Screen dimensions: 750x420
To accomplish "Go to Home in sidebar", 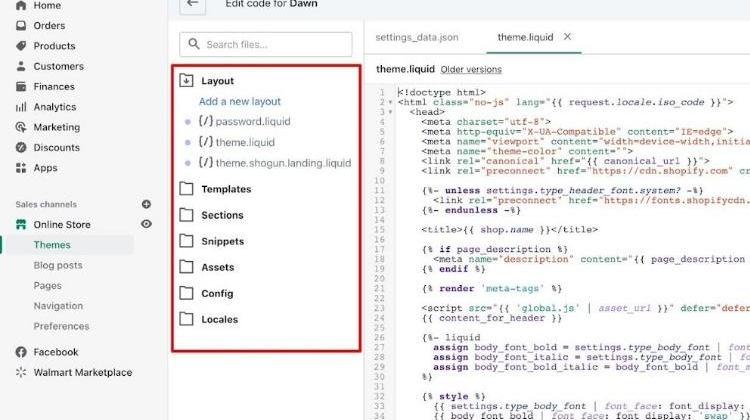I will [47, 5].
